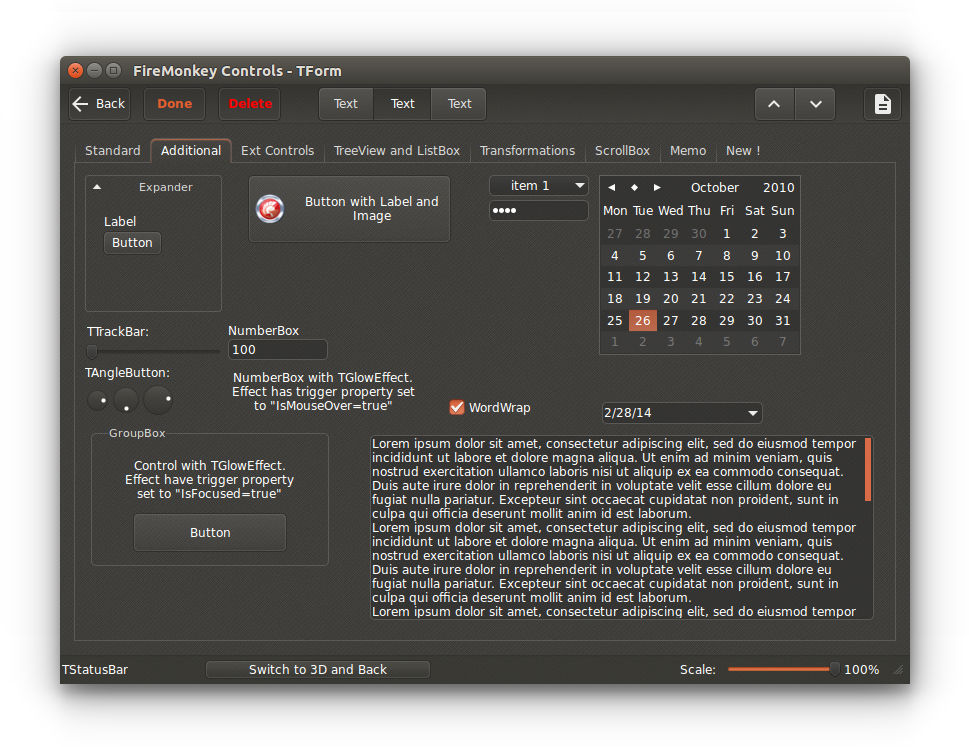Click the GroupBox caption
The image size is (969, 747).
tap(137, 433)
